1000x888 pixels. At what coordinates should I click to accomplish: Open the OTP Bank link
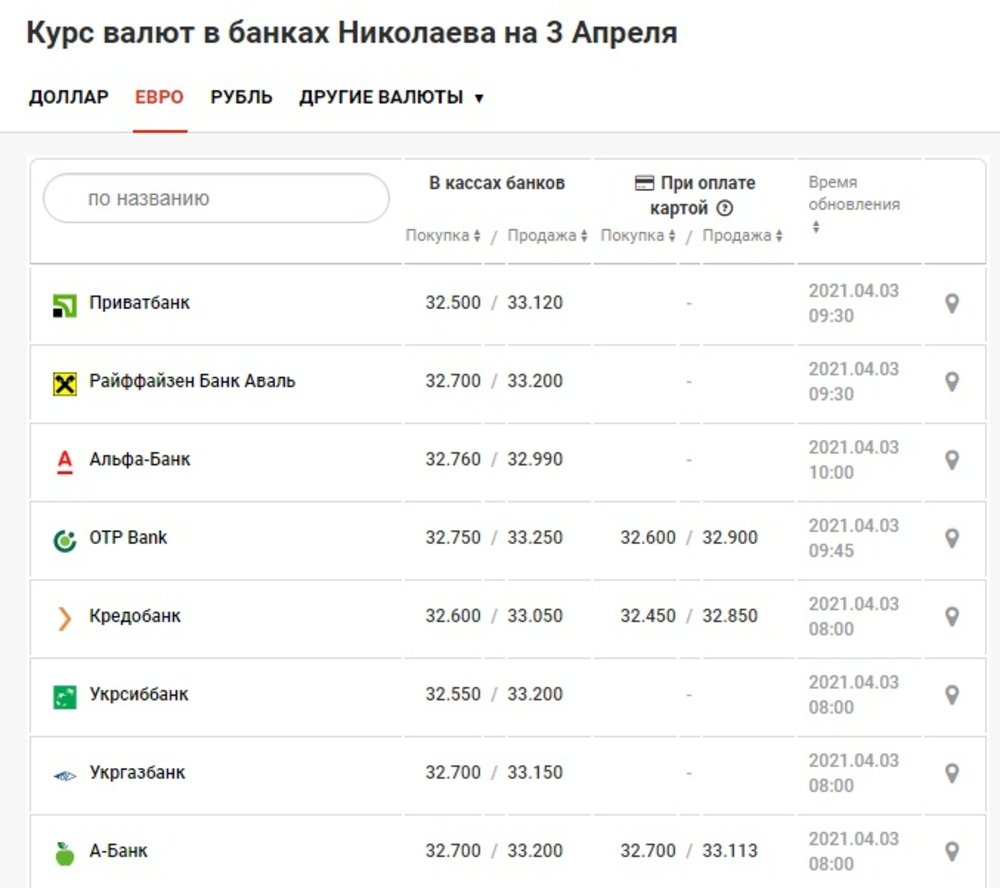coord(128,538)
